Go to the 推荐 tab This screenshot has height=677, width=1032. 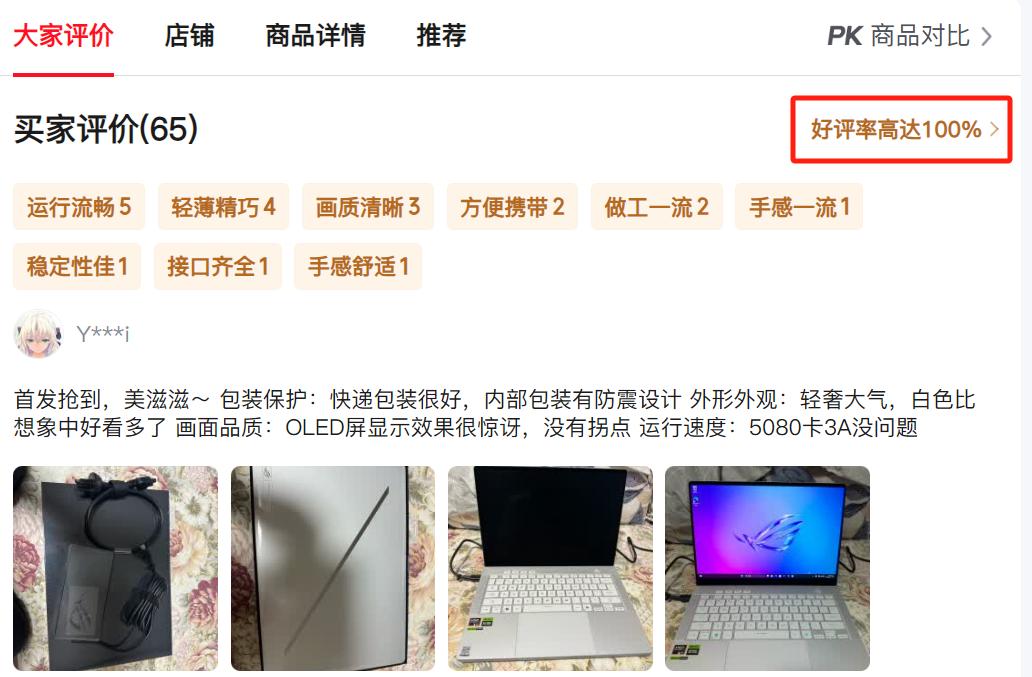441,36
